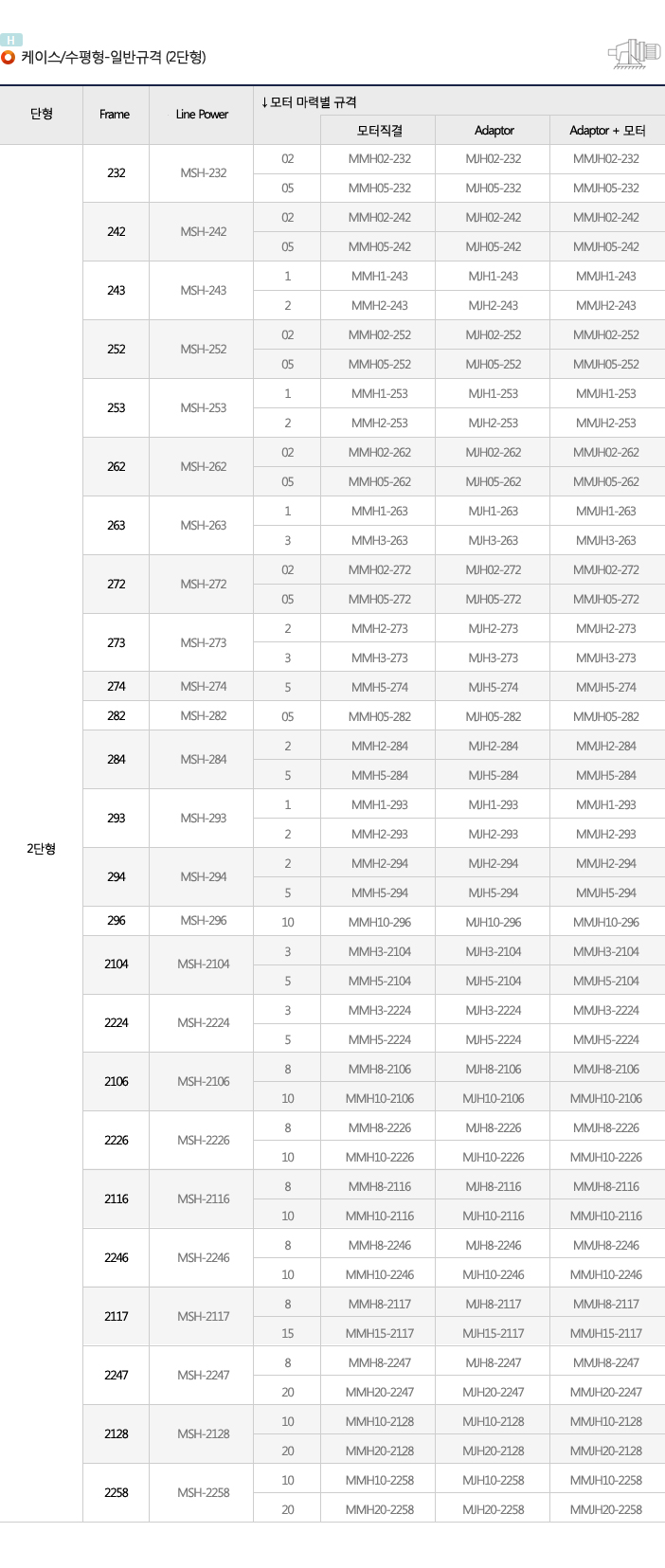The image size is (665, 1568).
Task: Click the 2단형 stage type cell
Action: click(x=41, y=849)
